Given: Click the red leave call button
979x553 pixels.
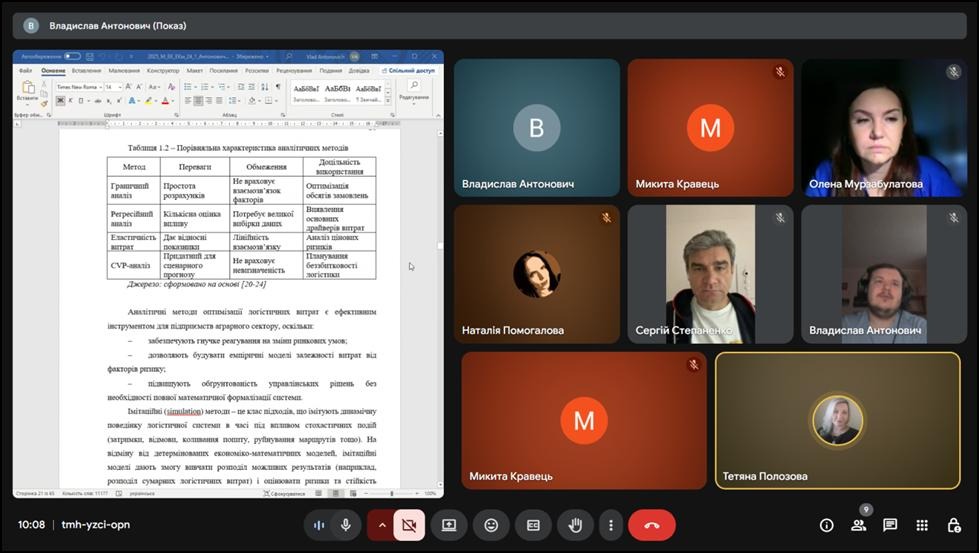Looking at the screenshot, I should pos(652,525).
